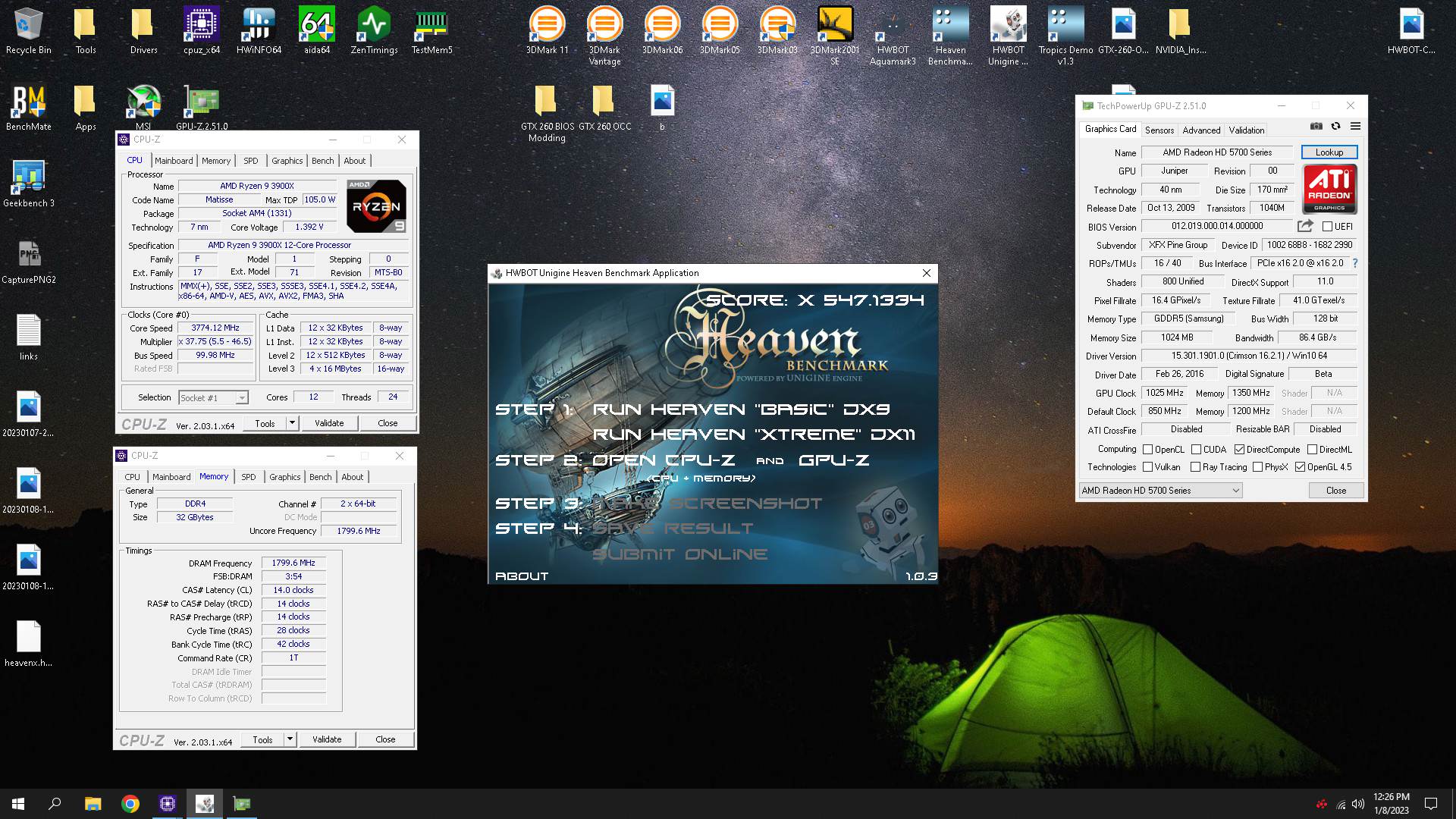Open GTX 260 BIOS Modding folder
Image resolution: width=1456 pixels, height=819 pixels.
pos(547,114)
